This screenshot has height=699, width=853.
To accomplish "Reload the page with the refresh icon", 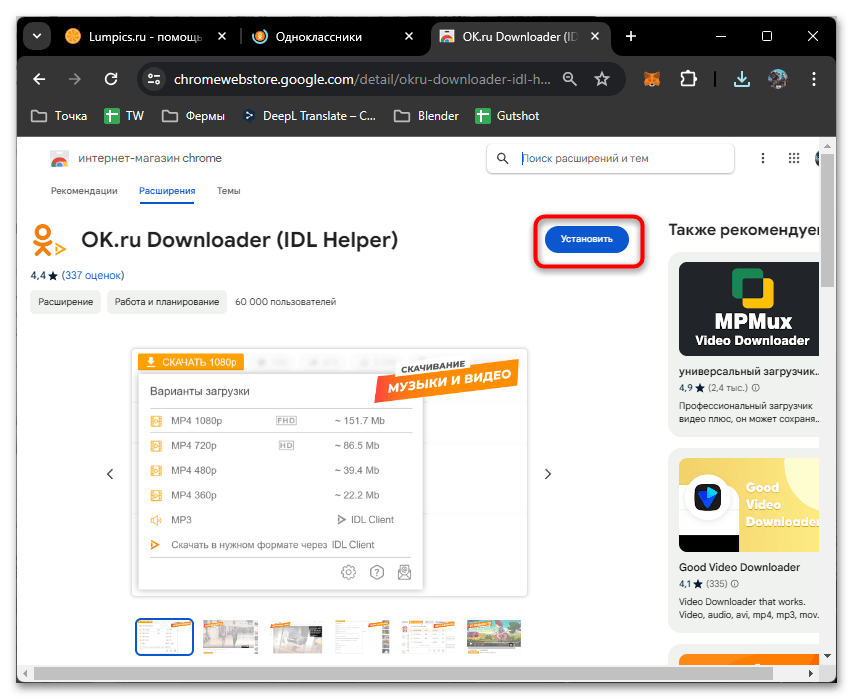I will tap(112, 78).
